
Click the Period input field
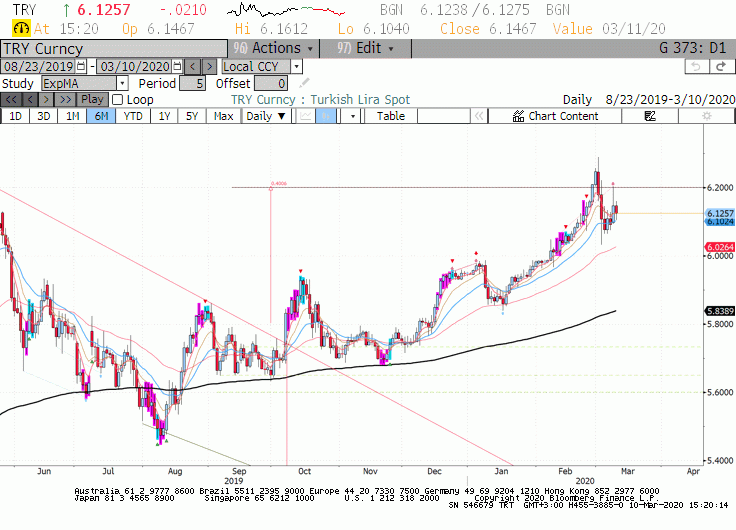[x=192, y=84]
